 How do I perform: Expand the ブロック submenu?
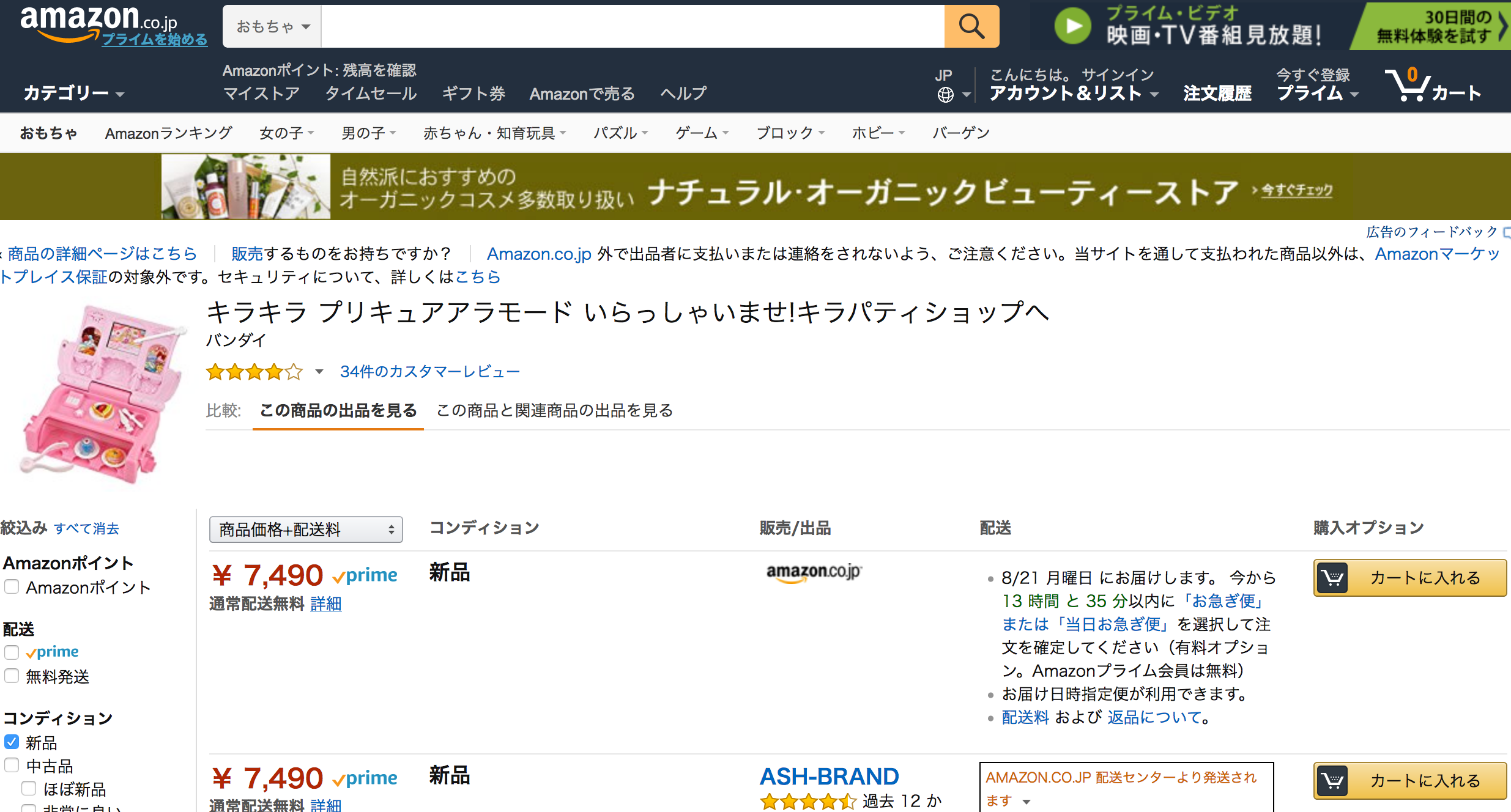790,133
